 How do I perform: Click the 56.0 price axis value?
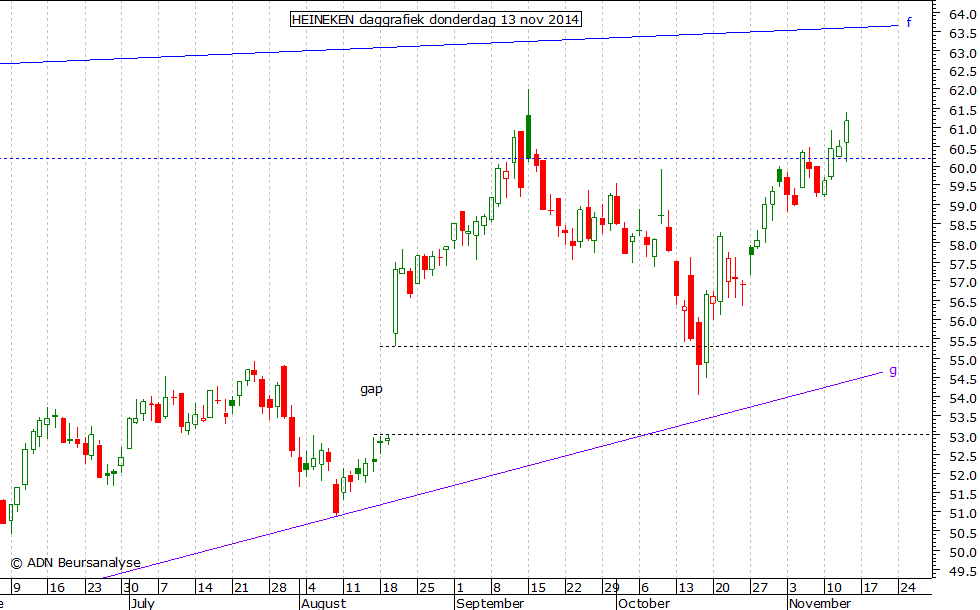click(962, 322)
